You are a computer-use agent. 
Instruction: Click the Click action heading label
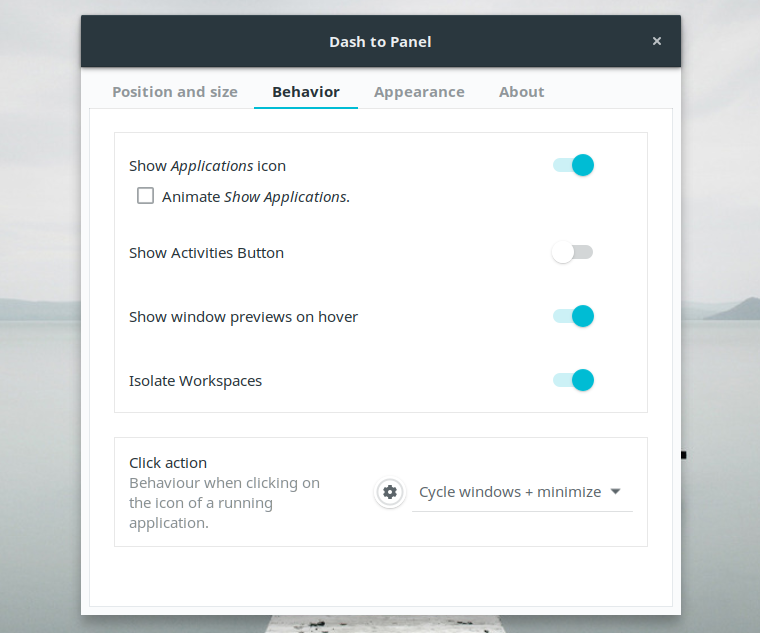click(168, 463)
